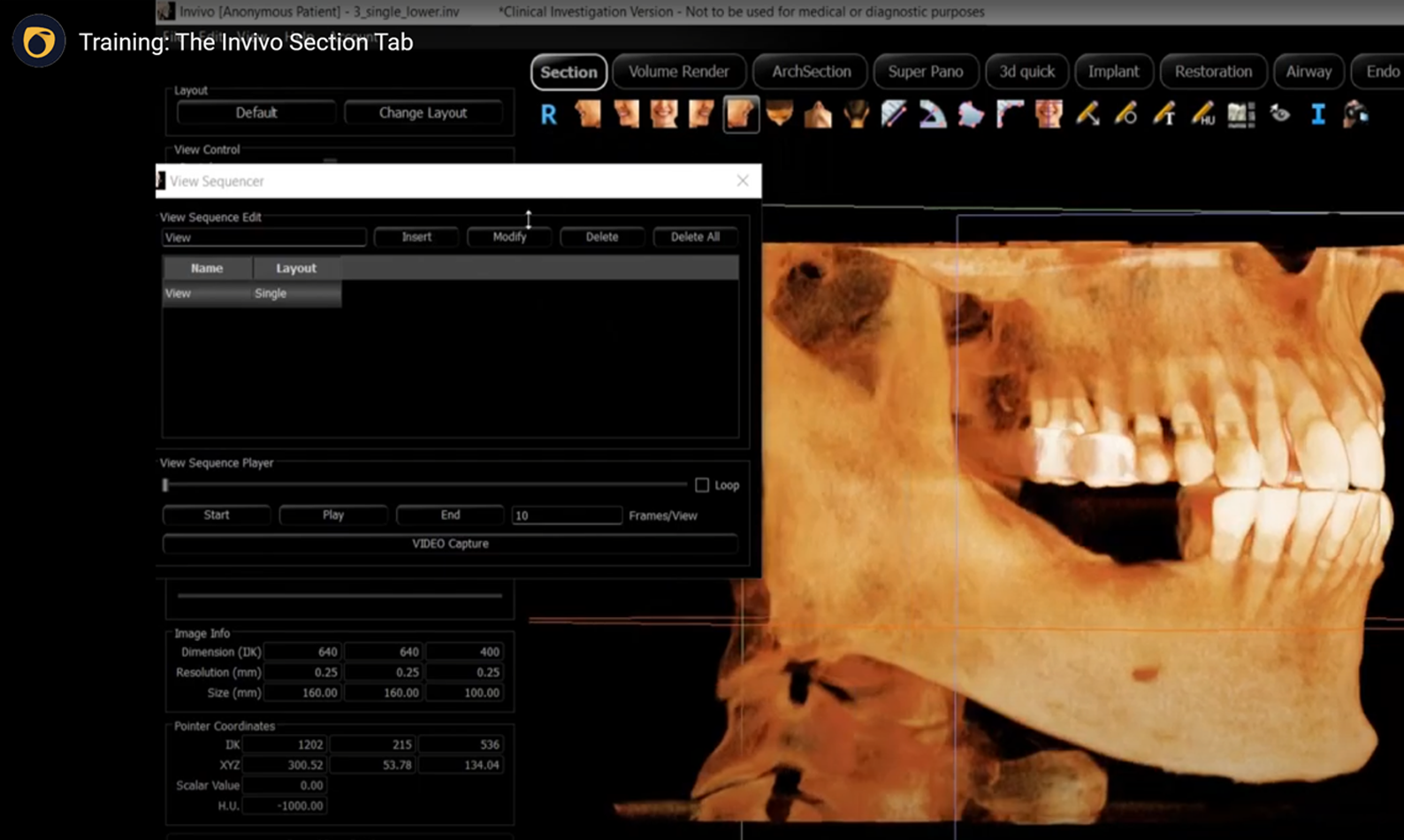Select the right three-quarter view face icon
This screenshot has width=1404, height=840.
(x=702, y=114)
